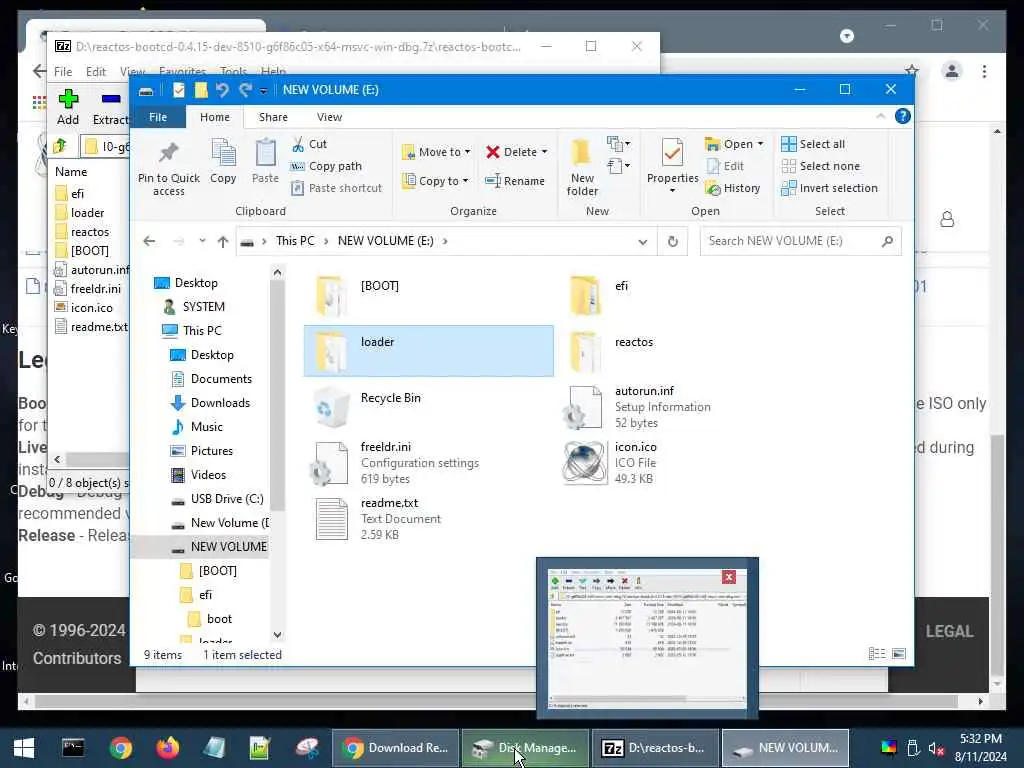1024x768 pixels.
Task: Click Select all in ribbon
Action: pos(813,144)
